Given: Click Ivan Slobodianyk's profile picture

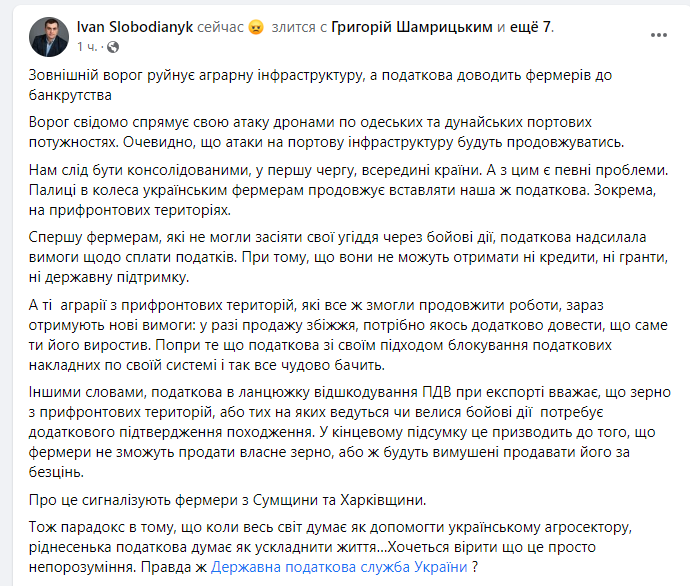Looking at the screenshot, I should (49, 37).
